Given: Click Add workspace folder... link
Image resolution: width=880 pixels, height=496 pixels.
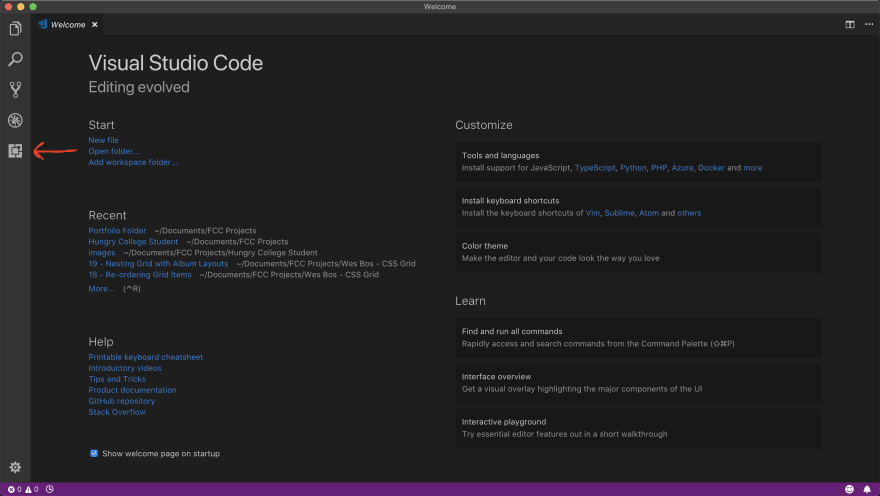Looking at the screenshot, I should 132,162.
